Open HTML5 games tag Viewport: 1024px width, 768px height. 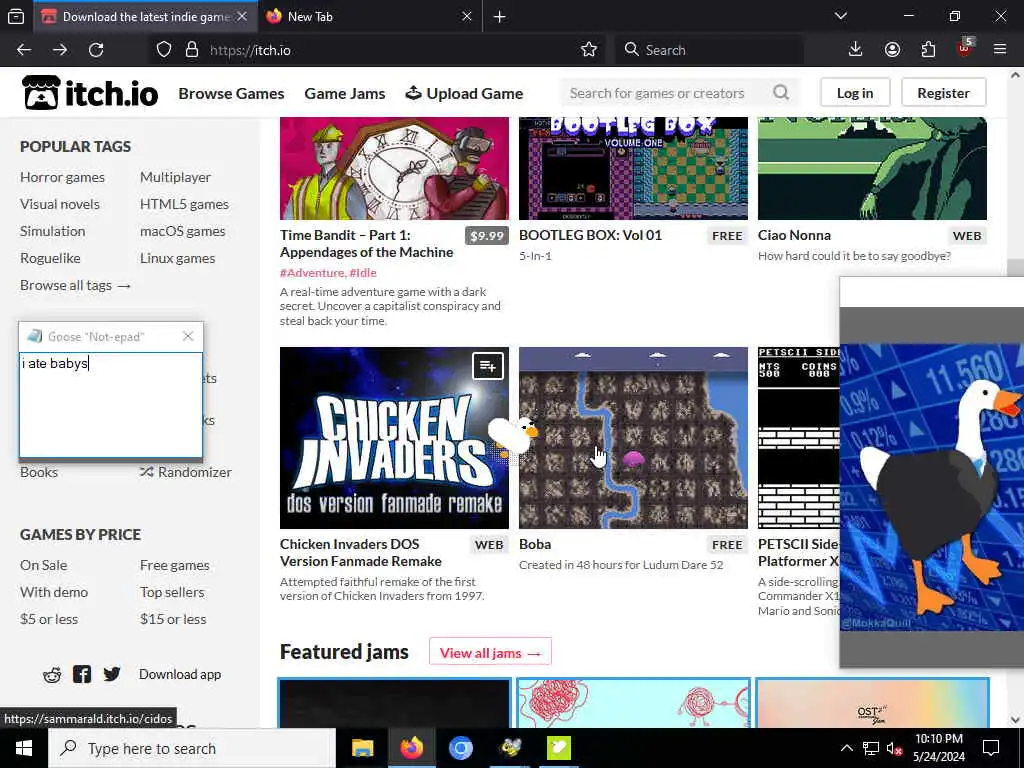(x=184, y=204)
